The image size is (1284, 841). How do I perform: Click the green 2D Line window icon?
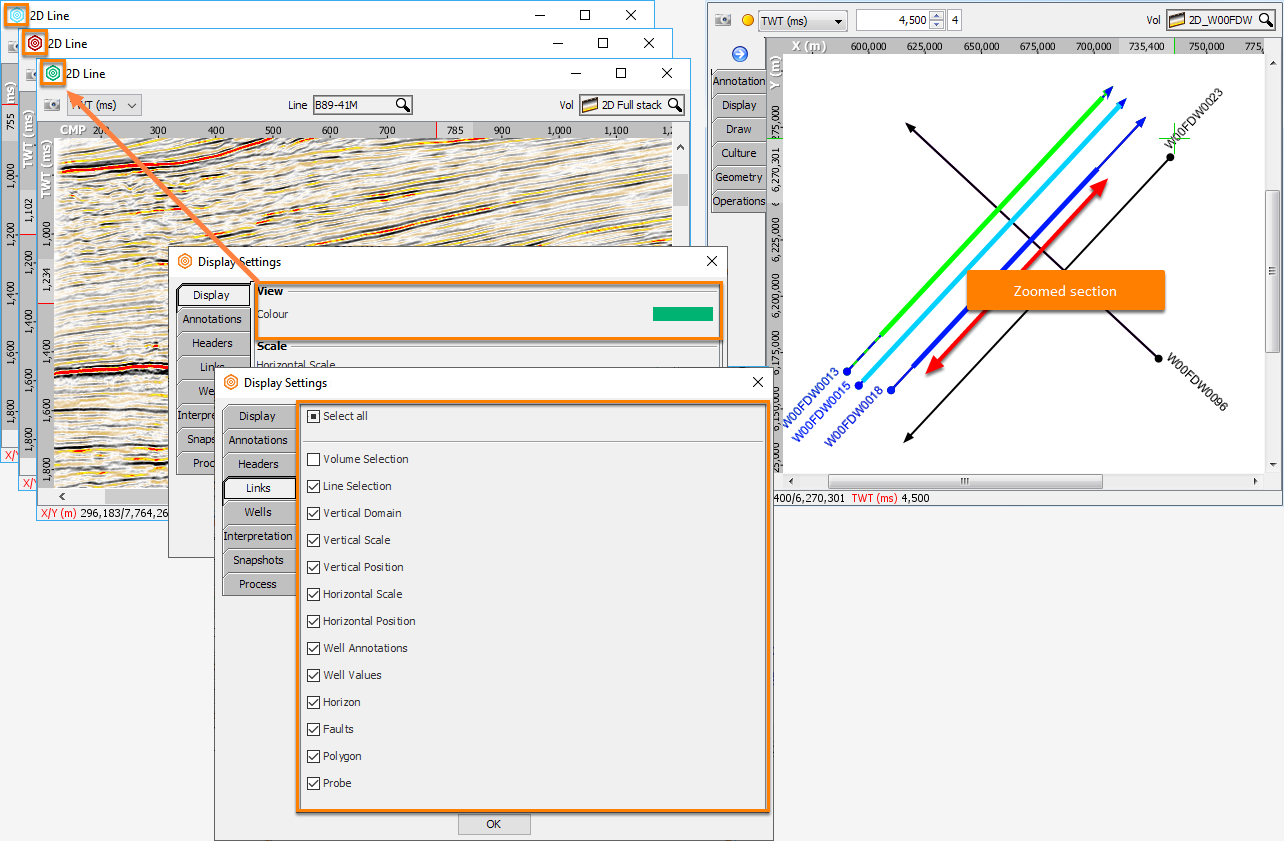click(x=53, y=73)
